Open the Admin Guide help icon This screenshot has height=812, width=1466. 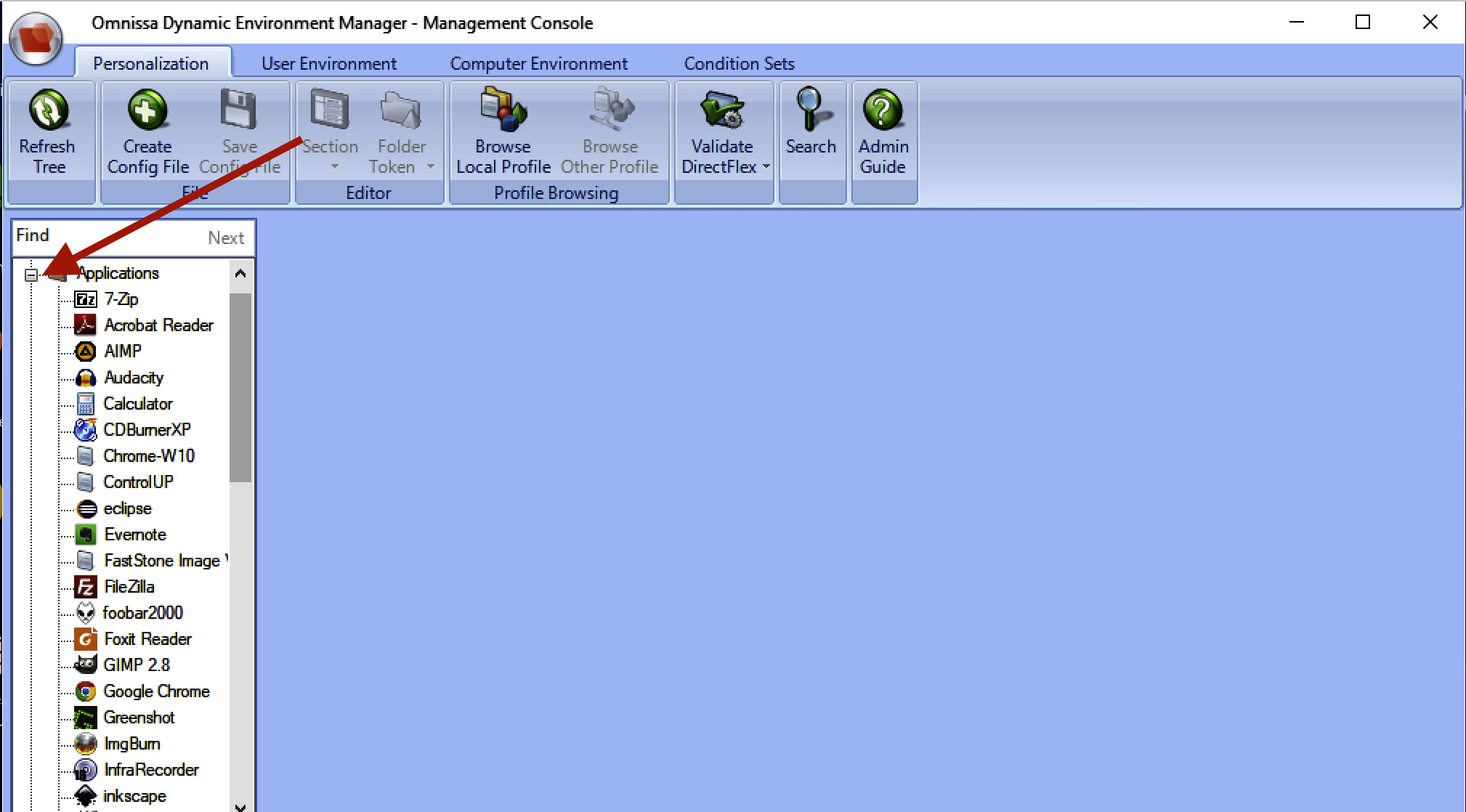(x=883, y=110)
